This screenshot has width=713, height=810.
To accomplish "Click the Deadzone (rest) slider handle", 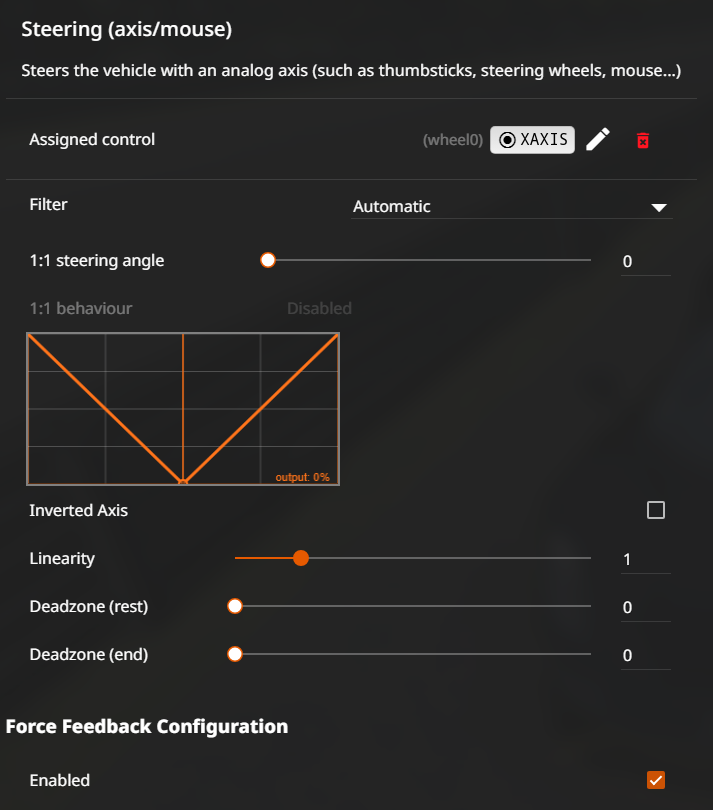I will 235,606.
